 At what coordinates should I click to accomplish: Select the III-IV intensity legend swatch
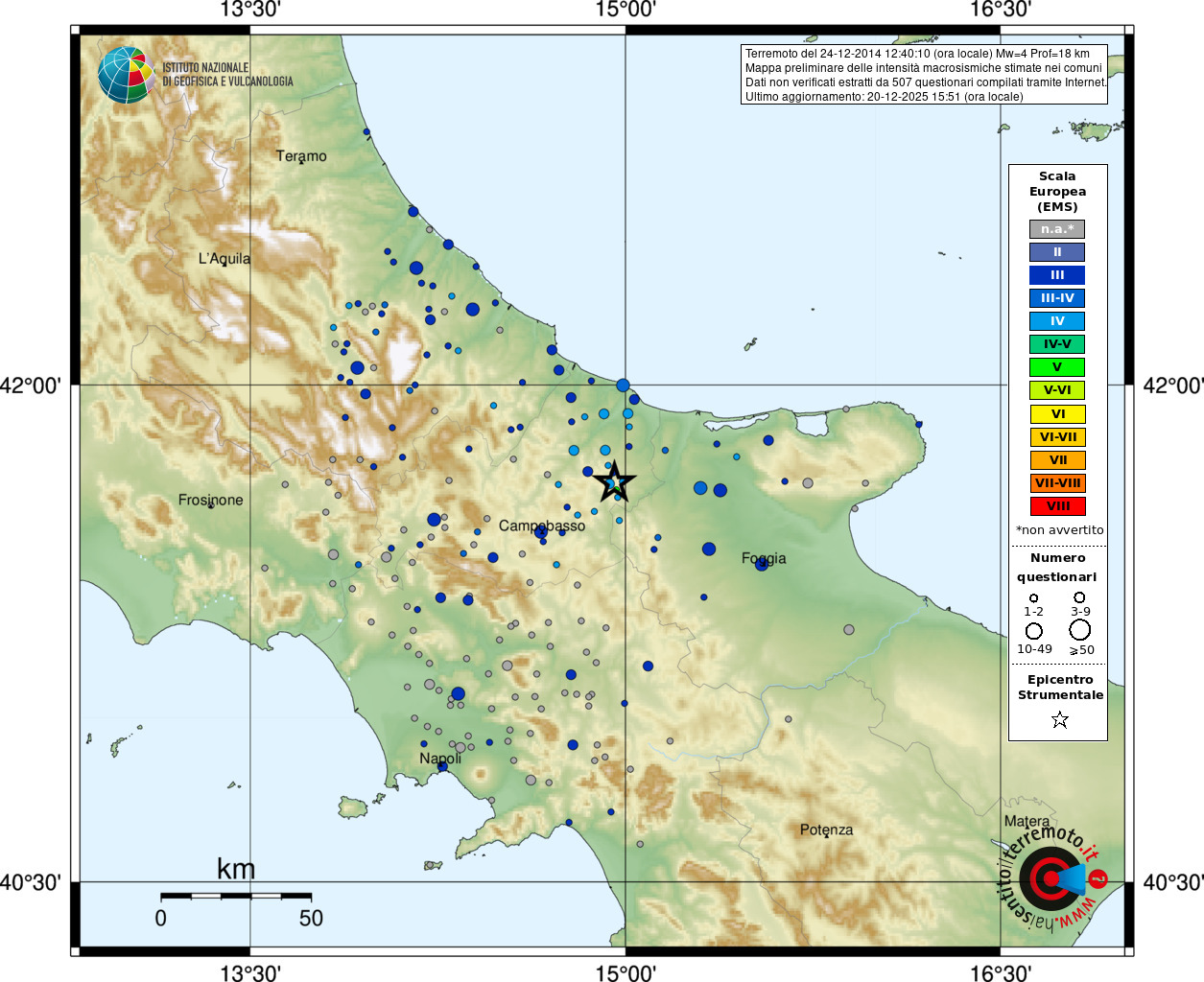click(x=1057, y=298)
